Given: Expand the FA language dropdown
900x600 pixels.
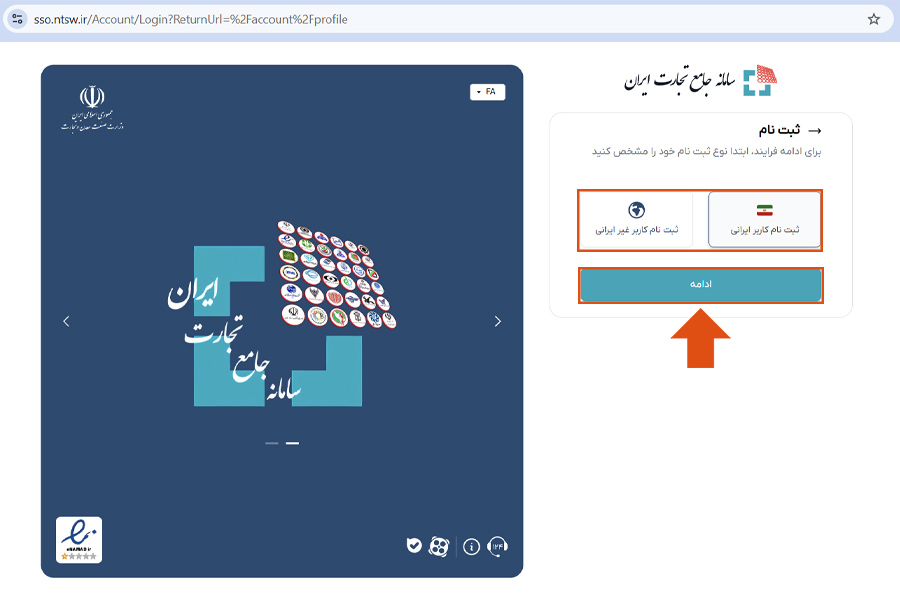Looking at the screenshot, I should tap(487, 92).
